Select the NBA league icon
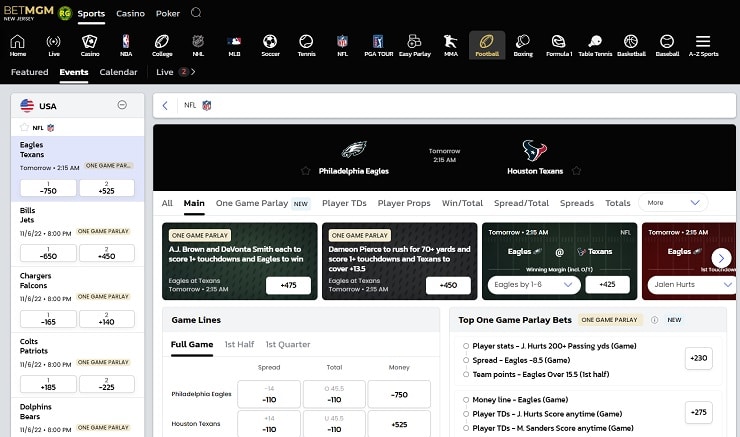740x437 pixels. (x=126, y=45)
